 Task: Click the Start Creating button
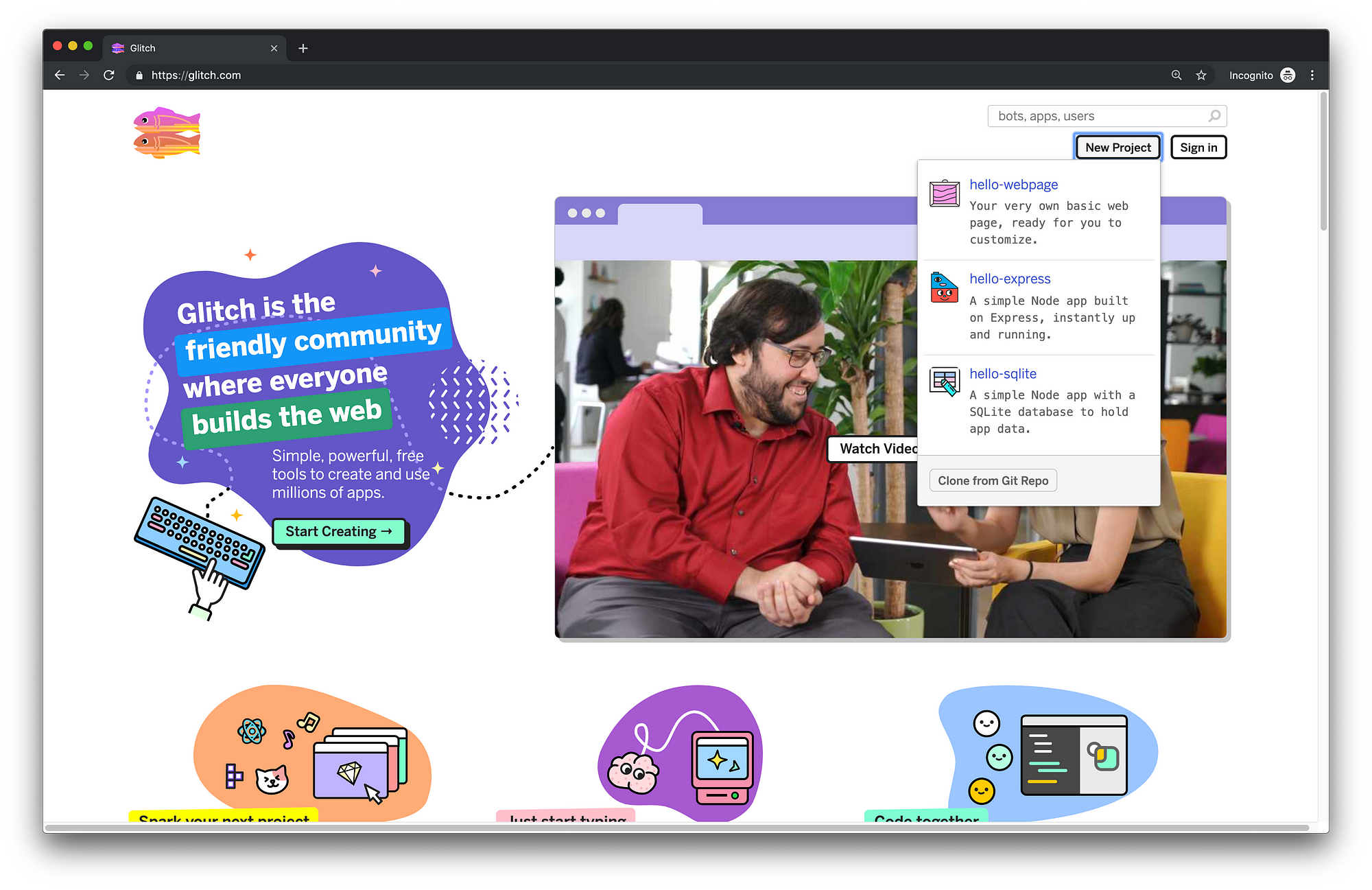coord(339,532)
